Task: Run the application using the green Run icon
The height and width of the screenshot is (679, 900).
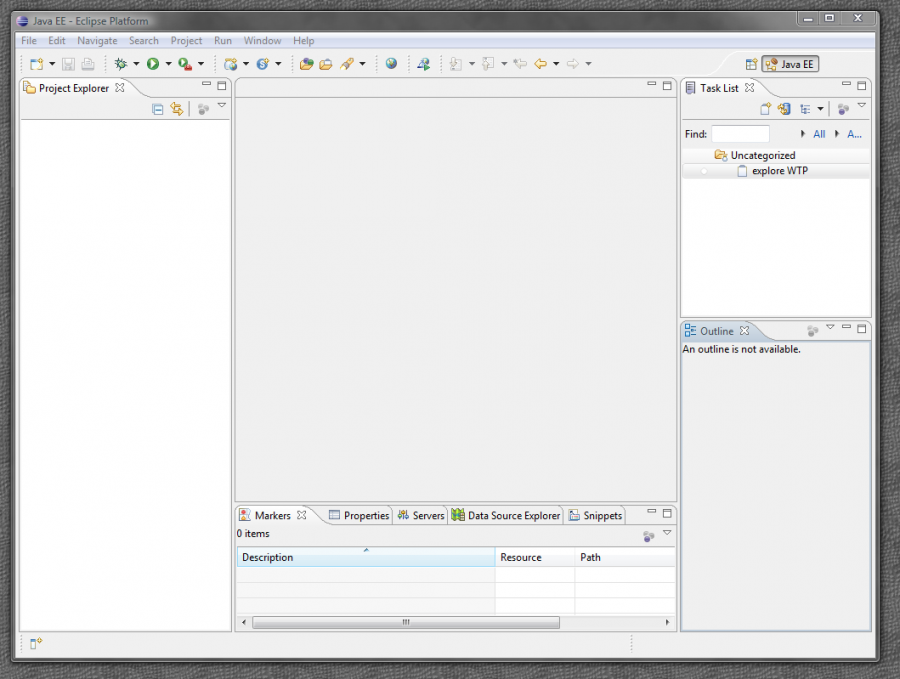Action: (x=152, y=63)
